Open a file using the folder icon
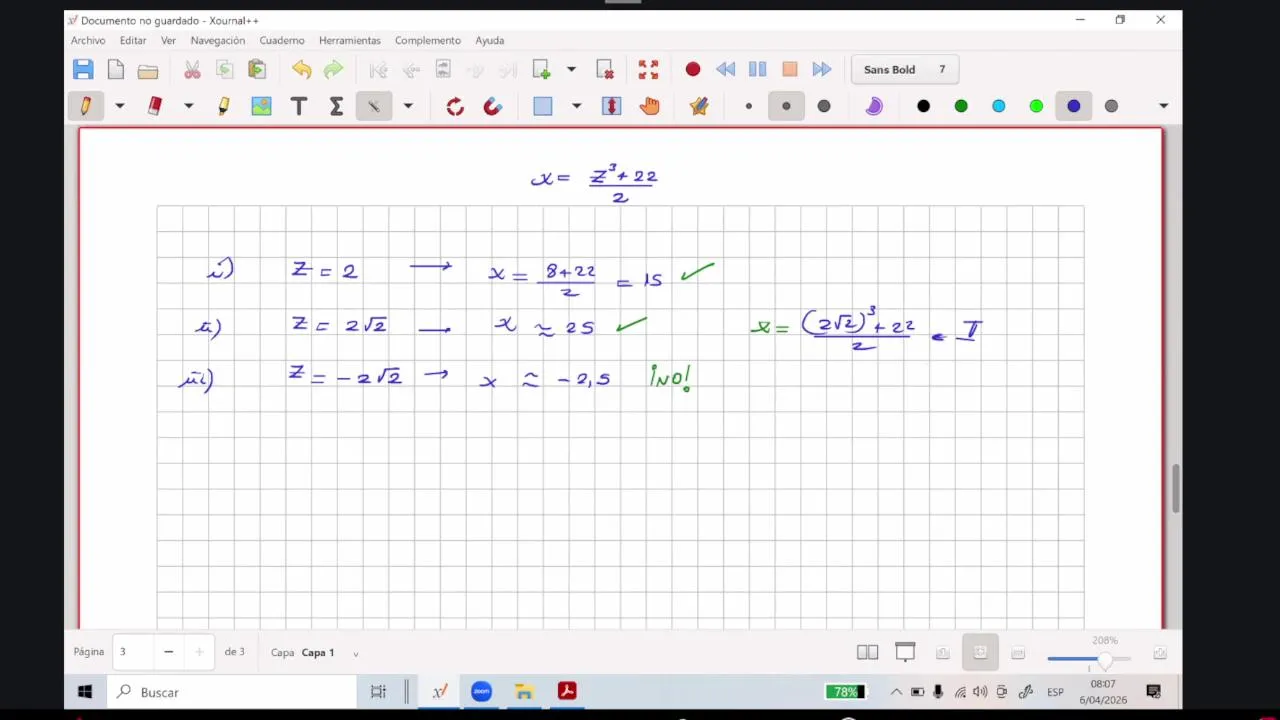The image size is (1280, 720). tap(148, 70)
